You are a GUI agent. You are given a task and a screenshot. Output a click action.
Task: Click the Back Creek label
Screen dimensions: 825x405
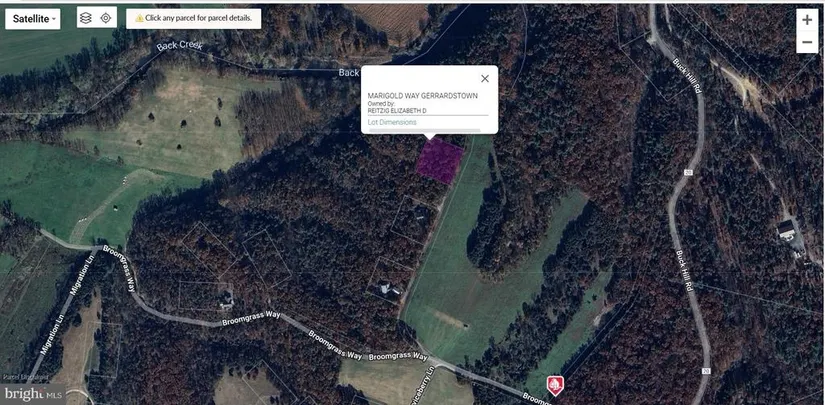coord(179,46)
